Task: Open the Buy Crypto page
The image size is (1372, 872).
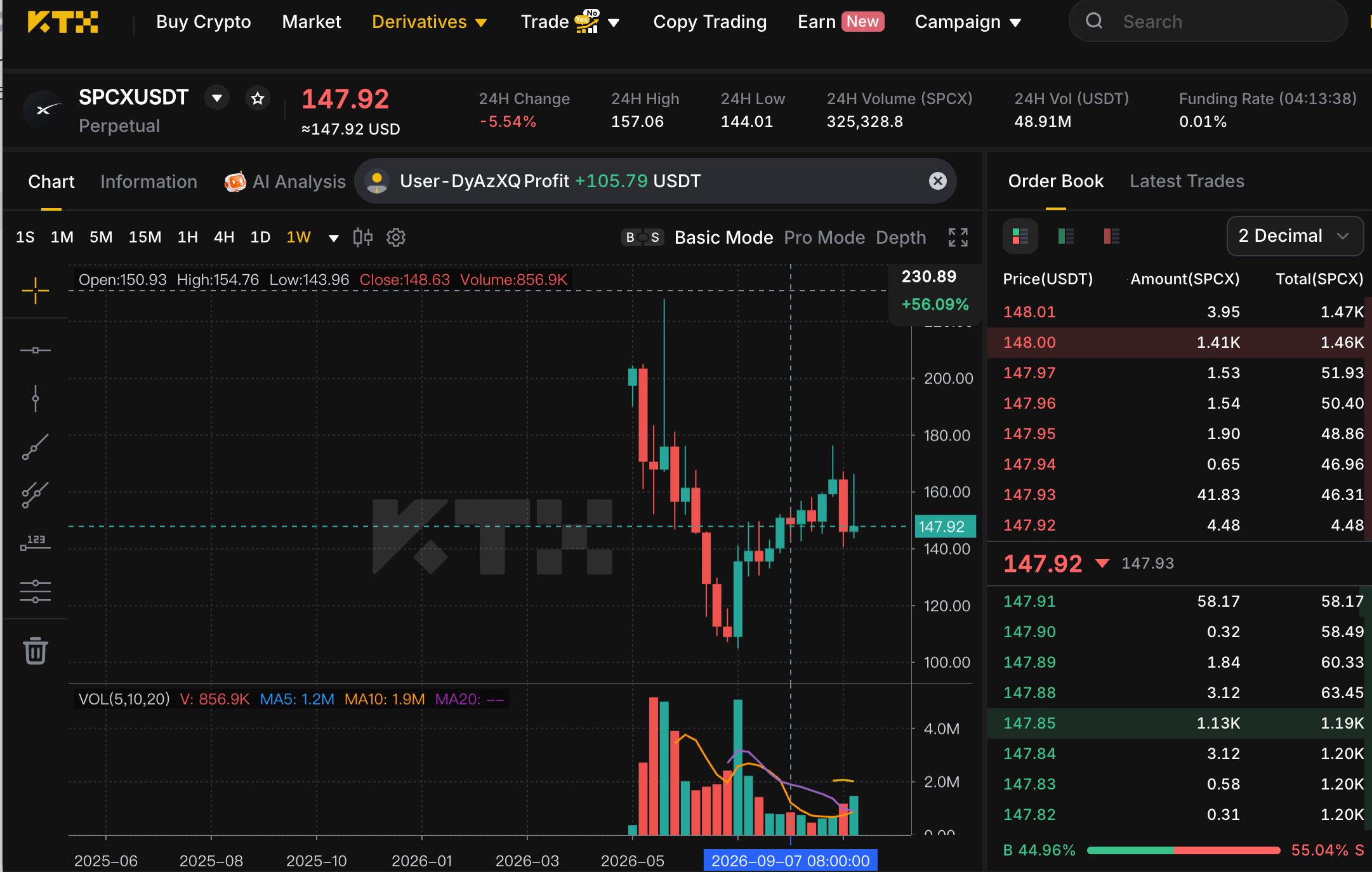Action: tap(204, 22)
